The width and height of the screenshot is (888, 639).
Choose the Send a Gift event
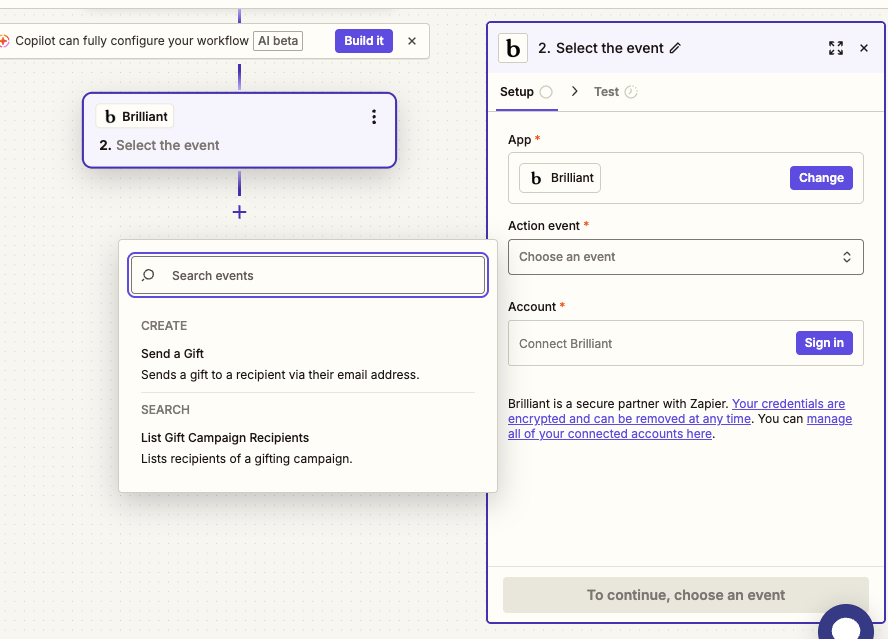click(172, 354)
